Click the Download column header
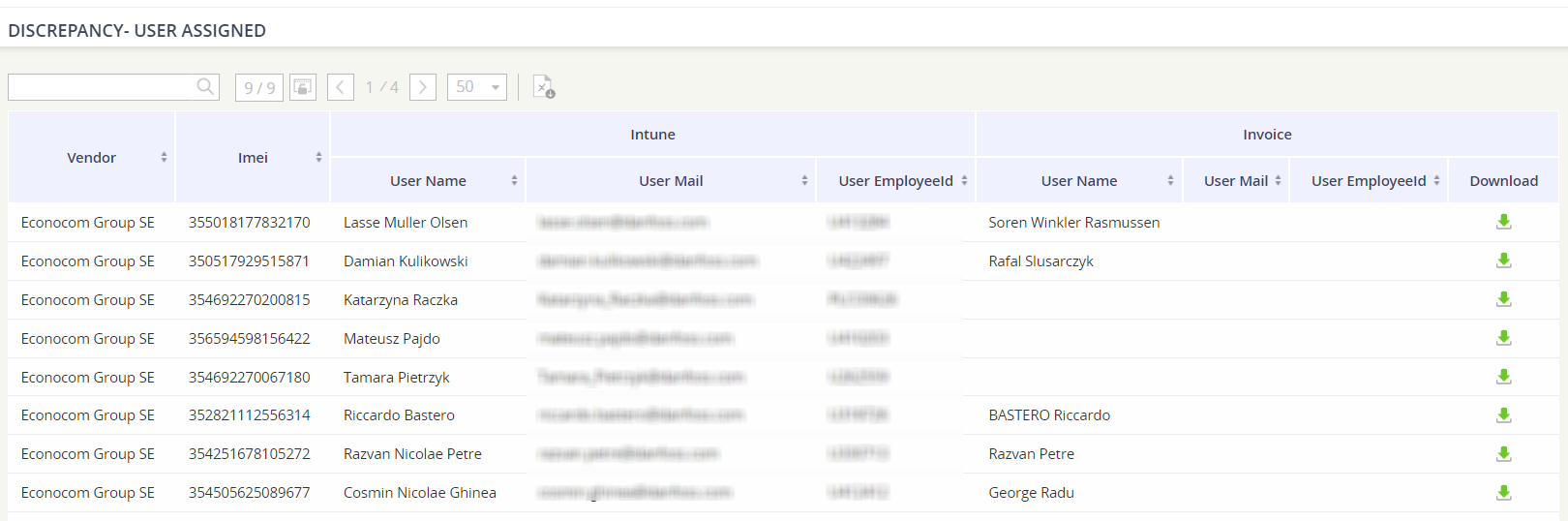1568x521 pixels. (x=1503, y=181)
